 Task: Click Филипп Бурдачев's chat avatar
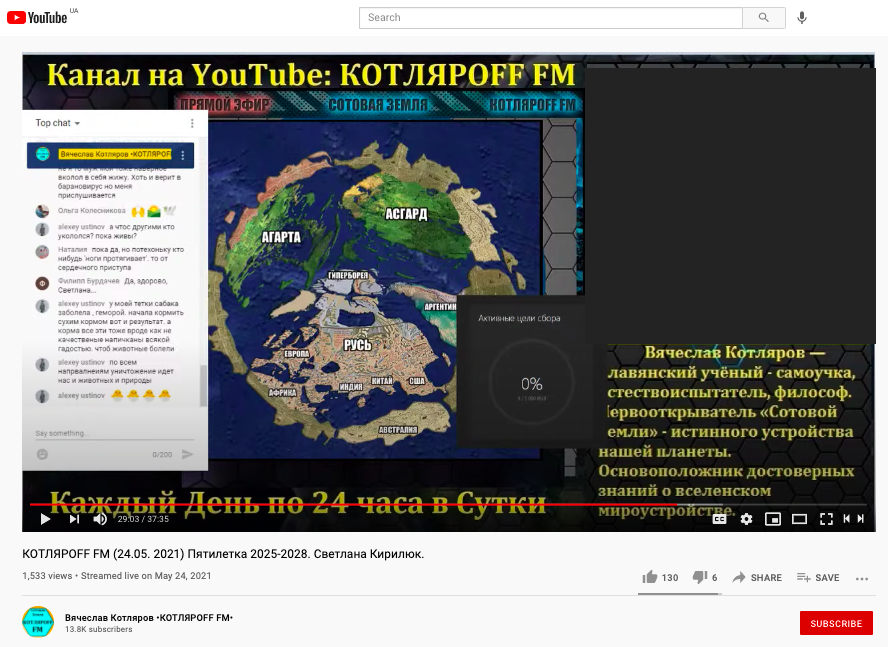click(x=42, y=283)
